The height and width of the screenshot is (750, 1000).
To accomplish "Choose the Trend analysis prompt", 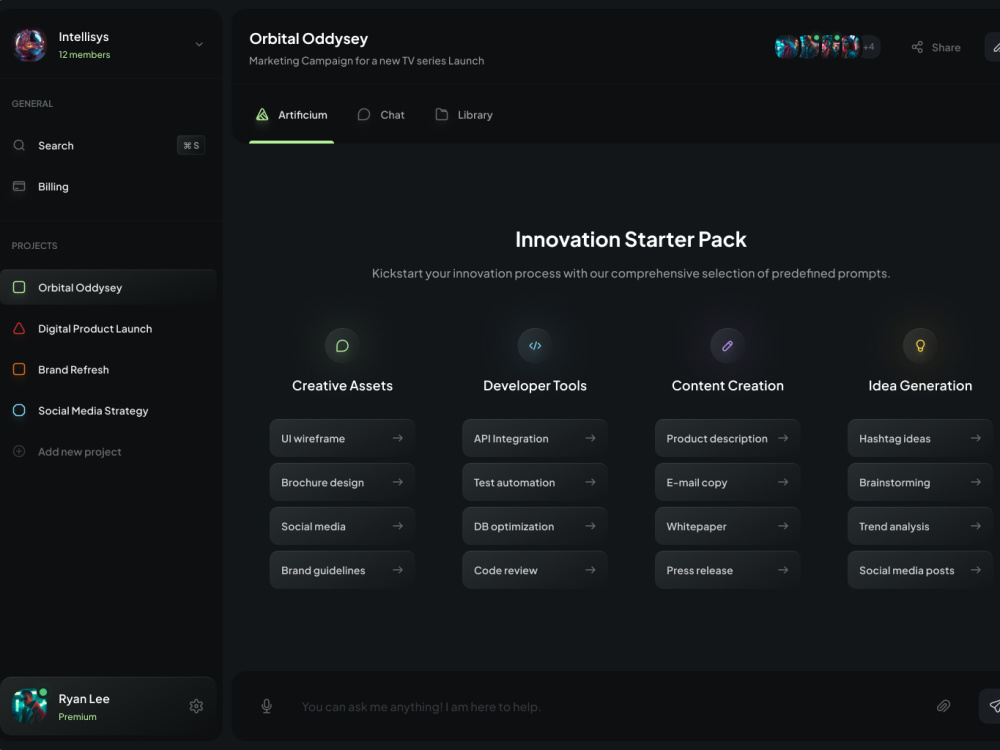I will (x=920, y=526).
